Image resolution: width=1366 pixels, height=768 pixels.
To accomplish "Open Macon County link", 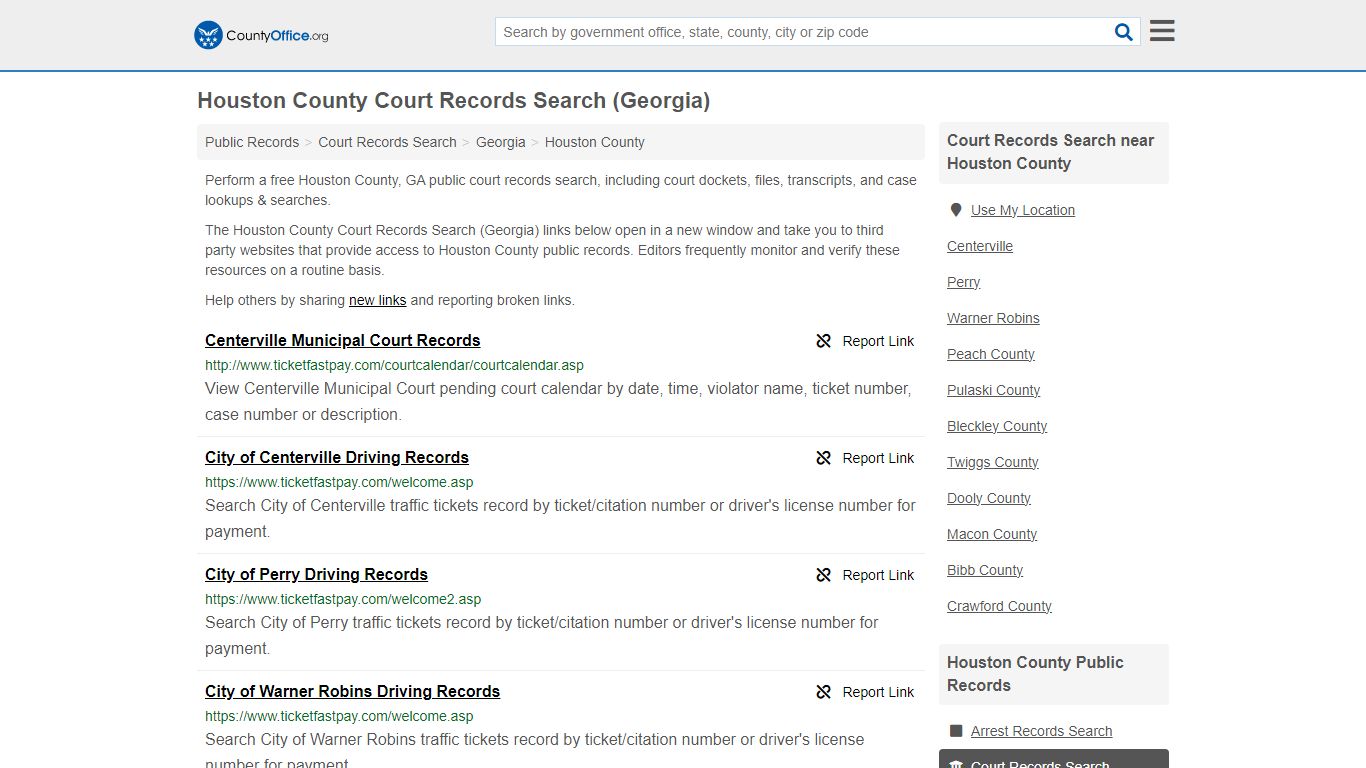I will click(x=992, y=534).
